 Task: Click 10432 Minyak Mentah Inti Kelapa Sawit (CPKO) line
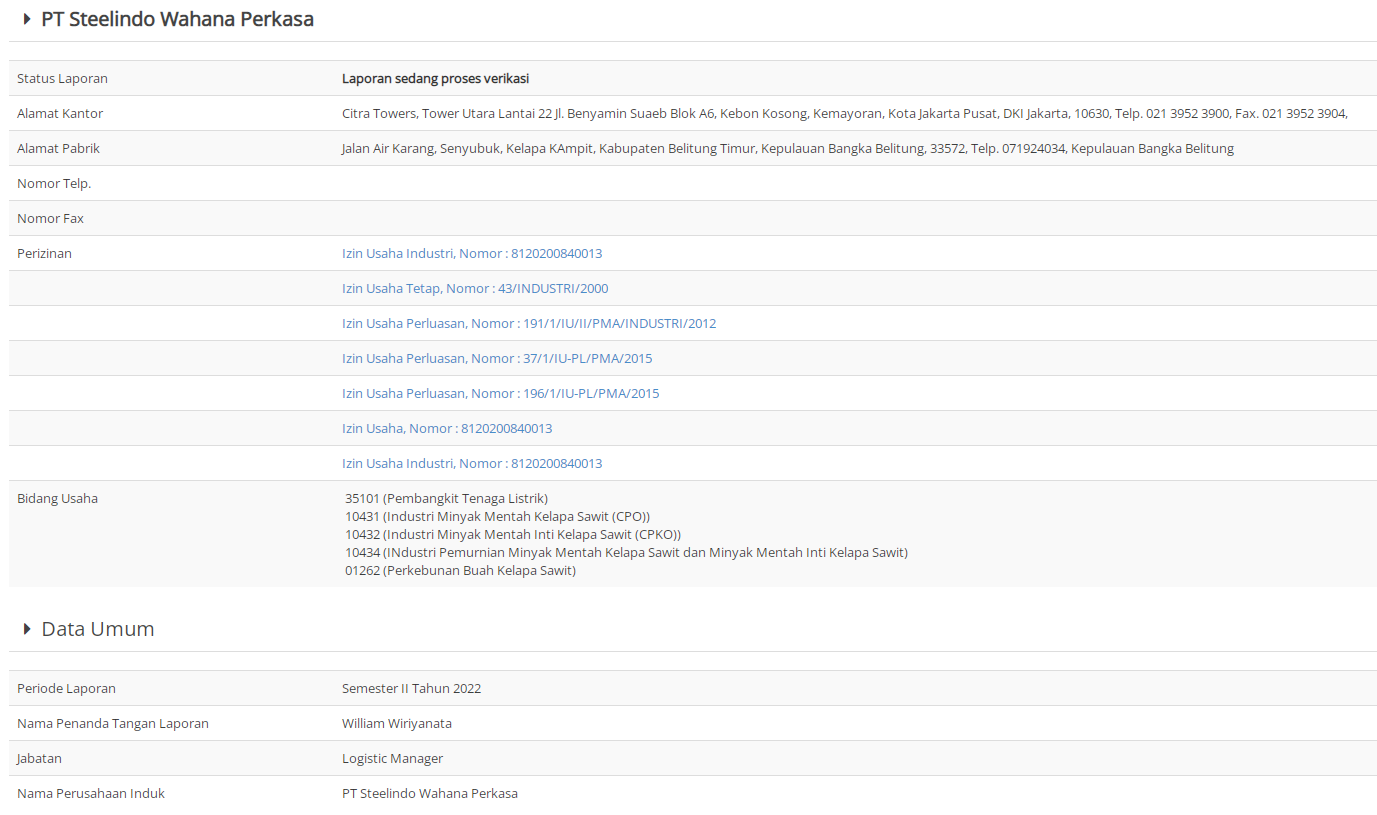pyautogui.click(x=513, y=534)
